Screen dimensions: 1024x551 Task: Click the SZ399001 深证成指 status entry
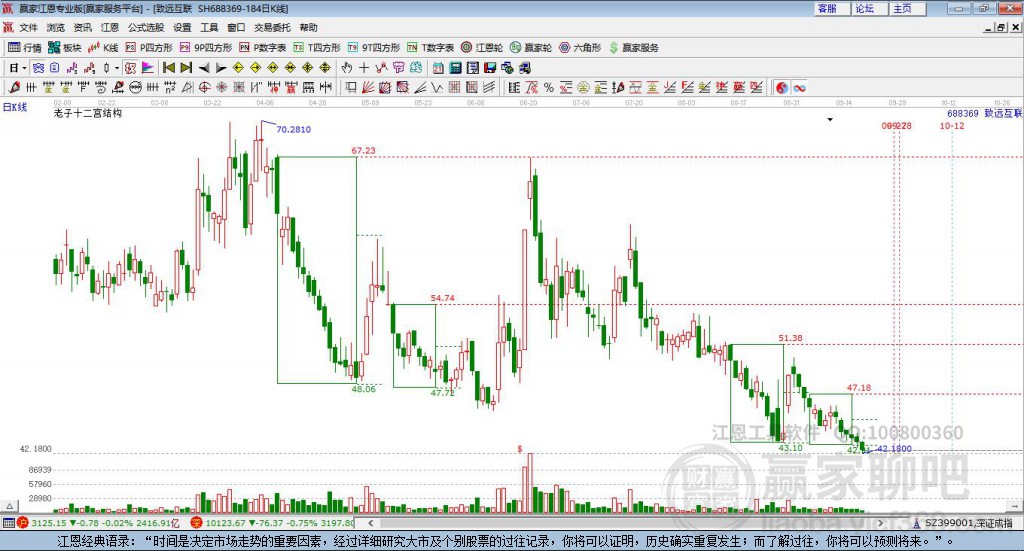tap(963, 523)
